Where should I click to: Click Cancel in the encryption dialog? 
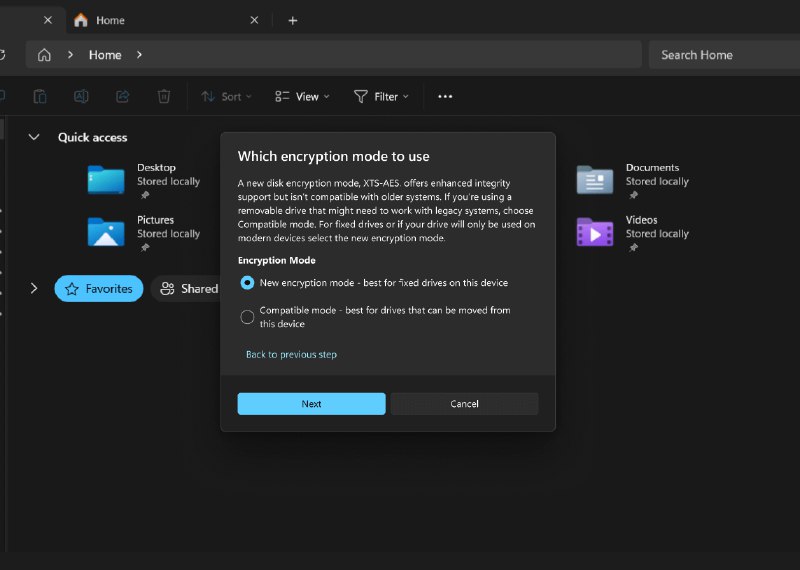click(464, 404)
